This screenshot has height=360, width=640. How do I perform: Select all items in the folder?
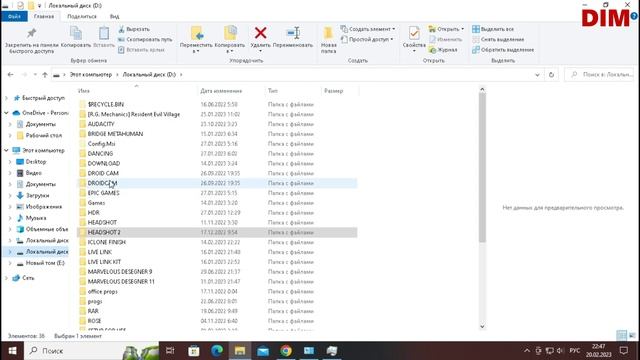tap(493, 29)
